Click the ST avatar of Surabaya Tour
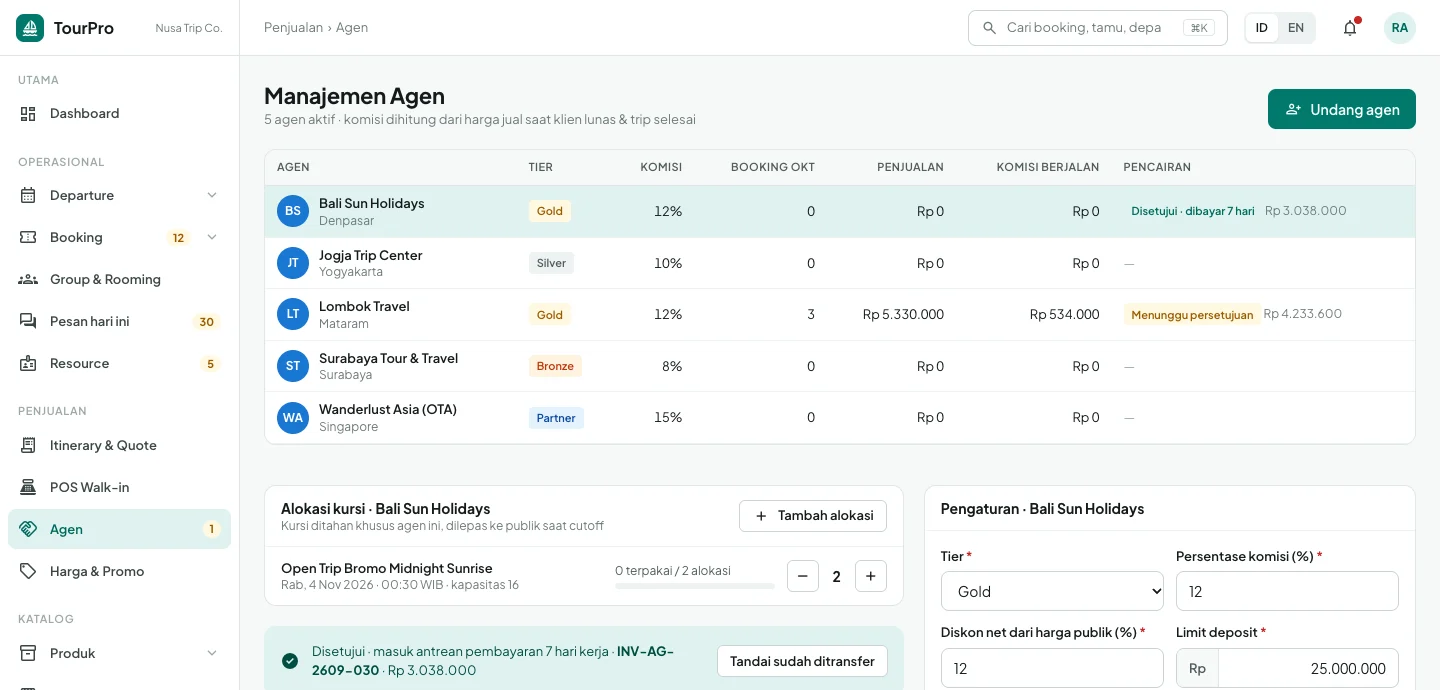The height and width of the screenshot is (690, 1440). click(293, 366)
